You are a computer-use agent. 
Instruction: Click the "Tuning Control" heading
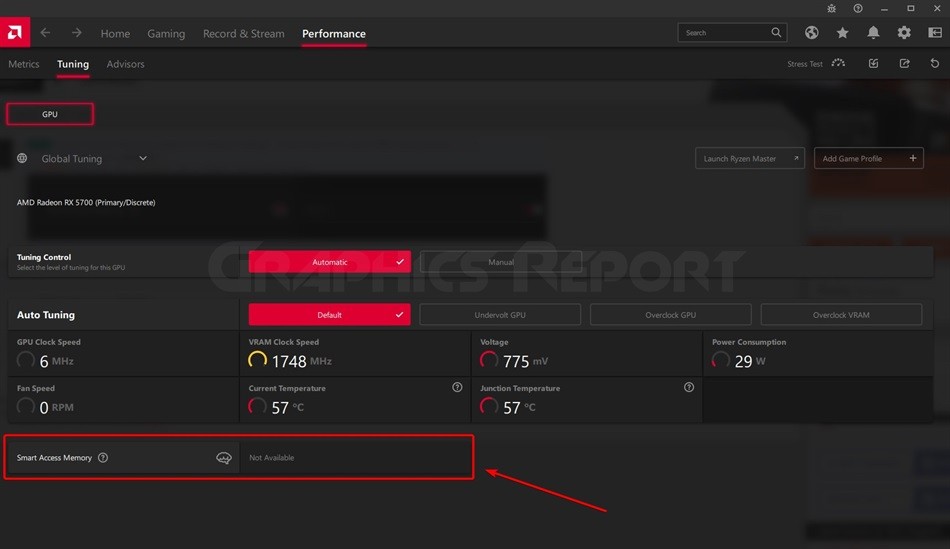click(44, 257)
